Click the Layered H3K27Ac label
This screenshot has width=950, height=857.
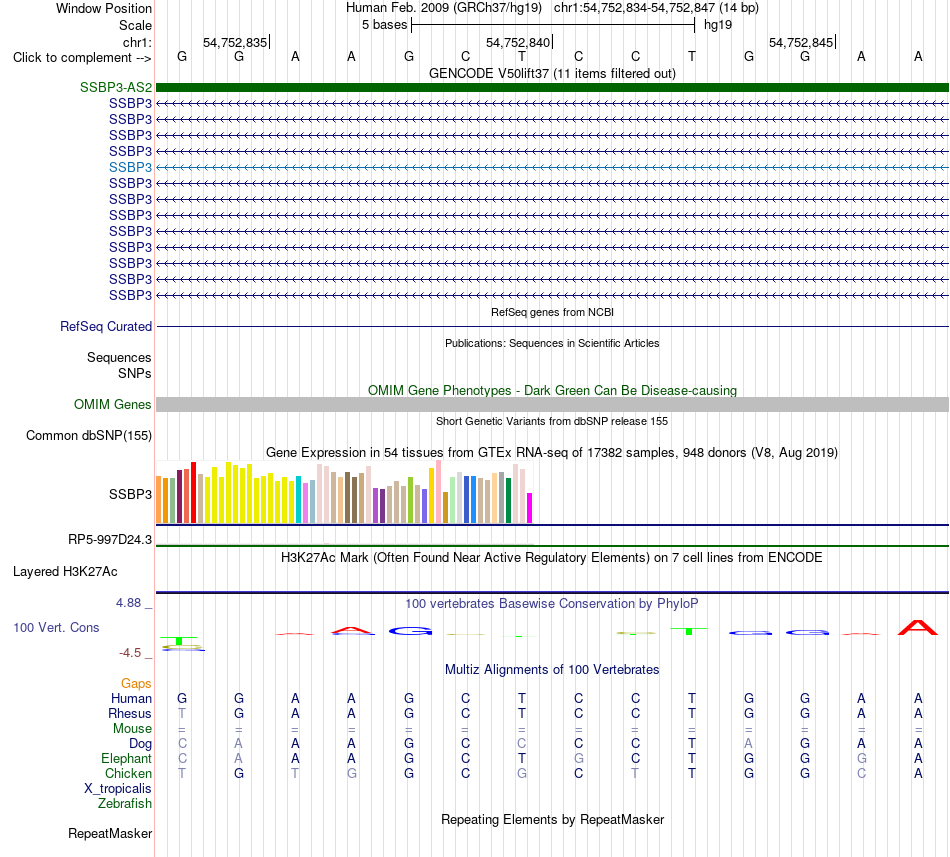[x=65, y=571]
